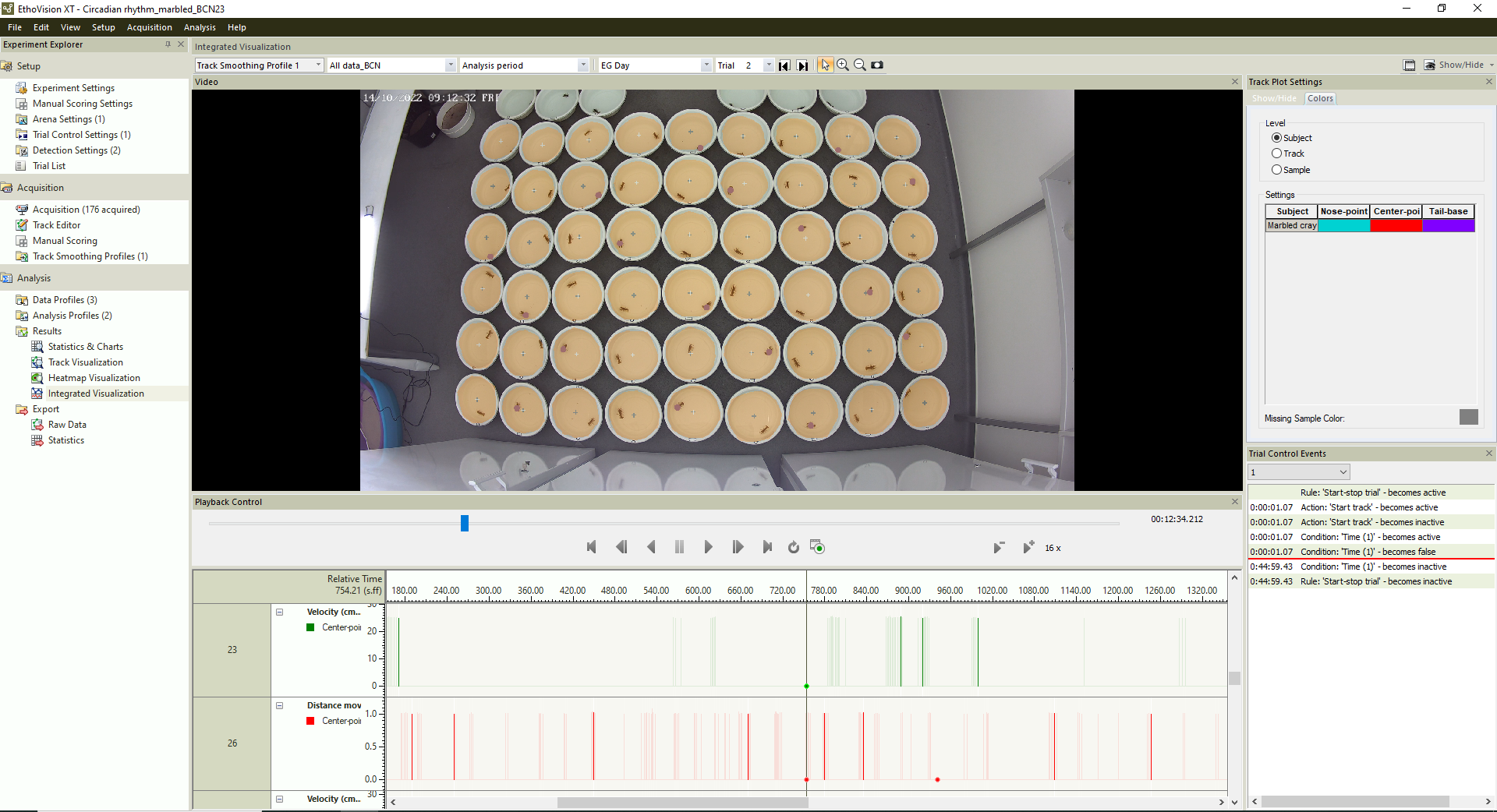Viewport: 1497px width, 812px height.
Task: Click the Acquisition section header
Action: [x=94, y=188]
